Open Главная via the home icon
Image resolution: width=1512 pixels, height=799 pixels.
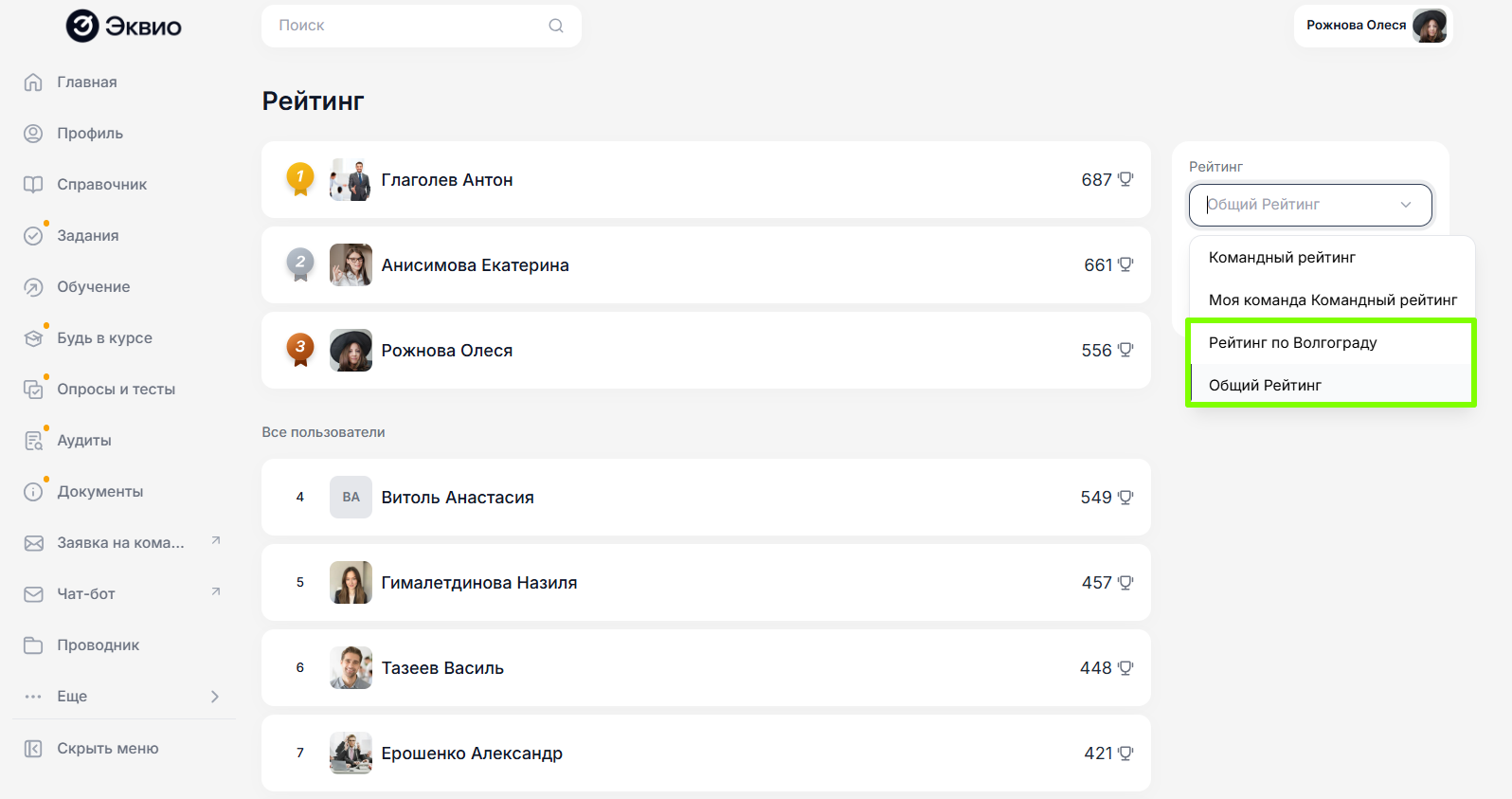[x=33, y=82]
